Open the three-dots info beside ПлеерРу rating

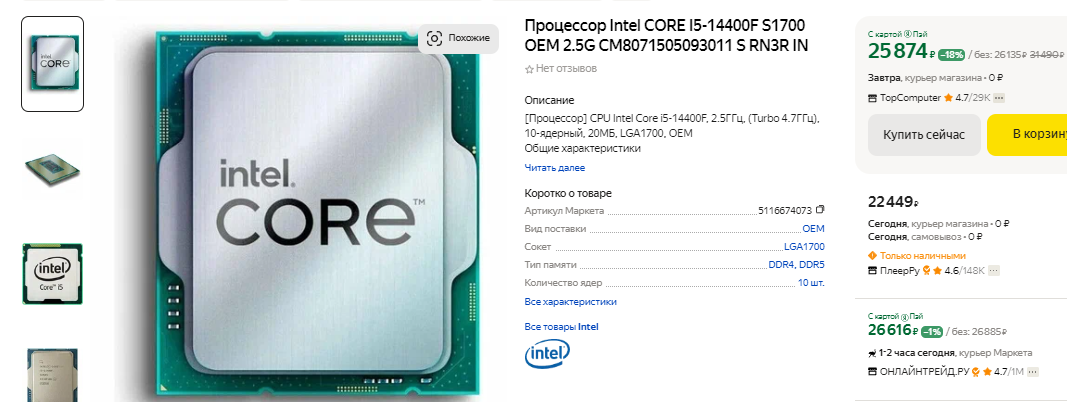[x=994, y=271]
